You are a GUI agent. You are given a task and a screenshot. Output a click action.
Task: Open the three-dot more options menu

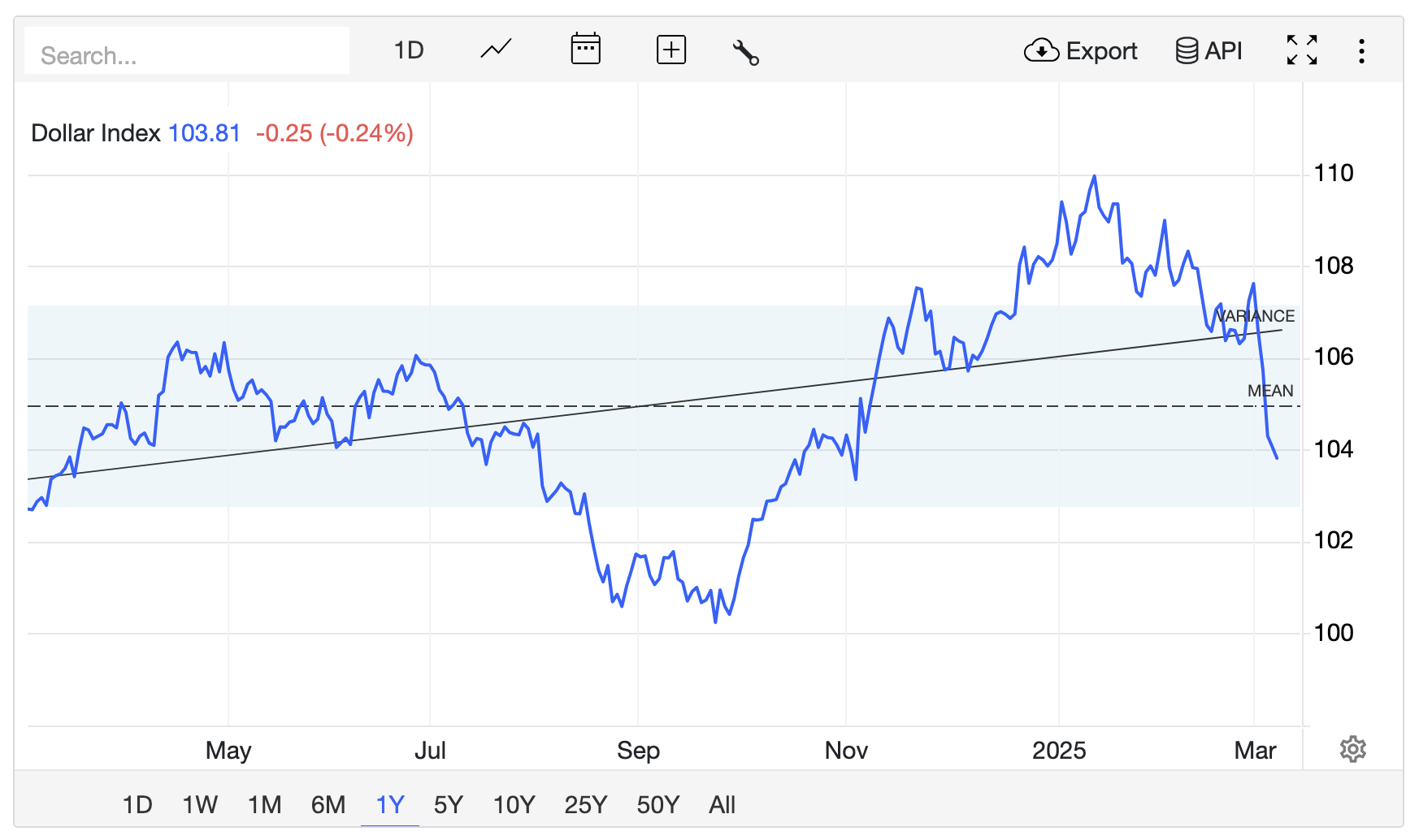(x=1361, y=51)
